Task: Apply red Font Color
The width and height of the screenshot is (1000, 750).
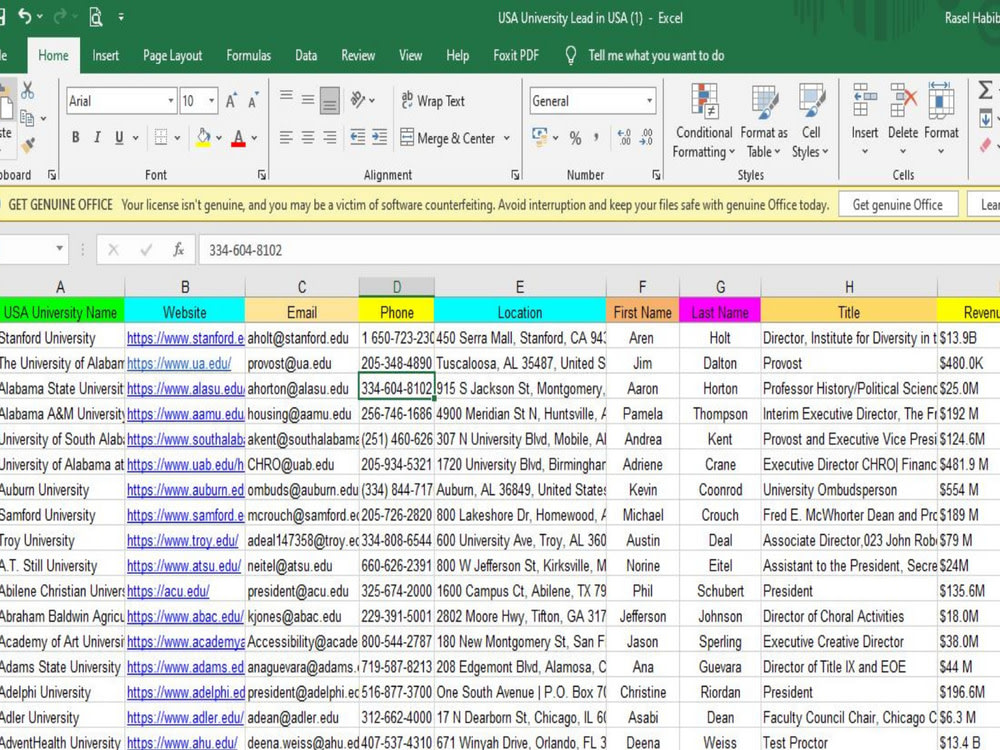Action: [x=239, y=137]
